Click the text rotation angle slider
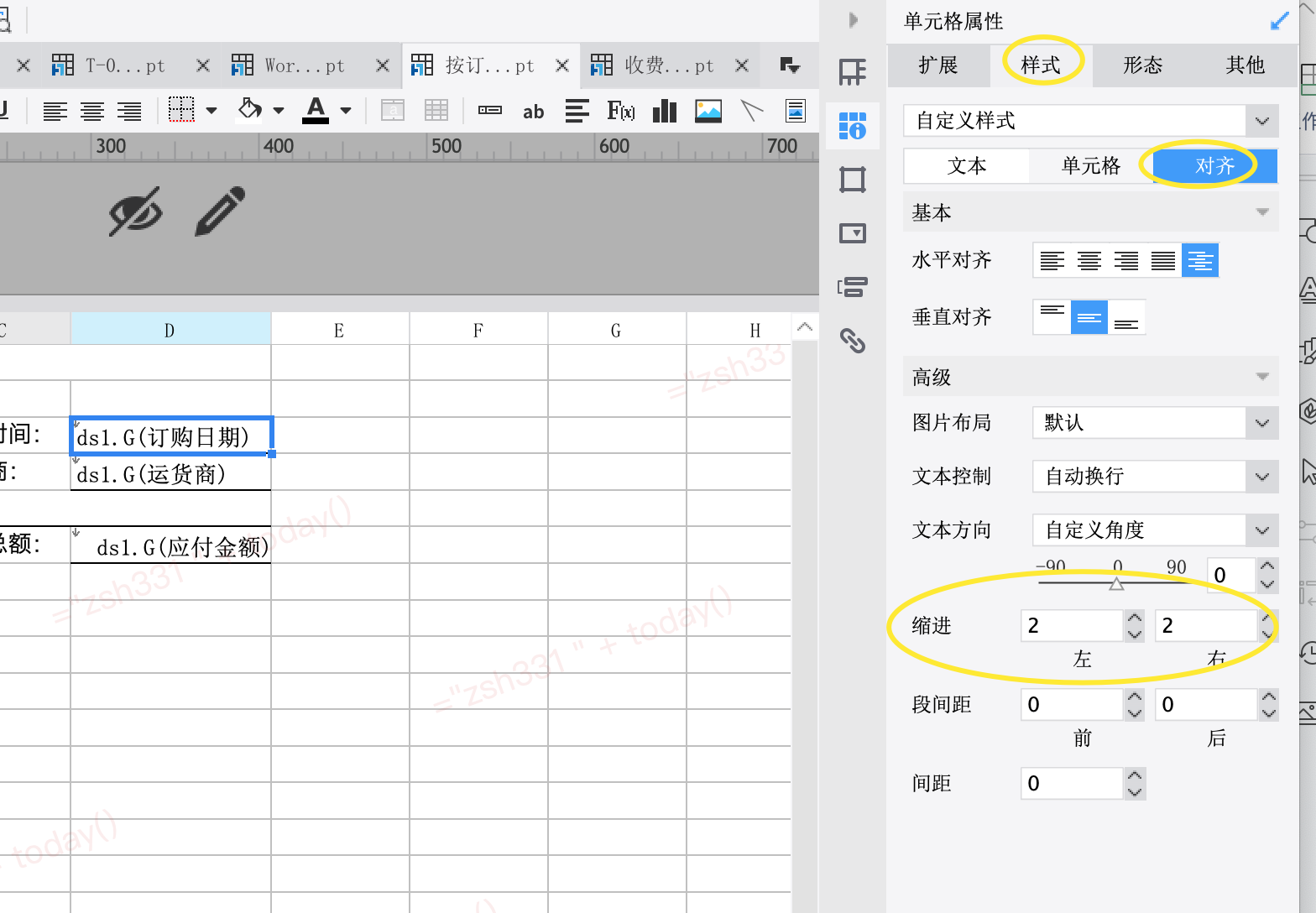 tap(1116, 582)
